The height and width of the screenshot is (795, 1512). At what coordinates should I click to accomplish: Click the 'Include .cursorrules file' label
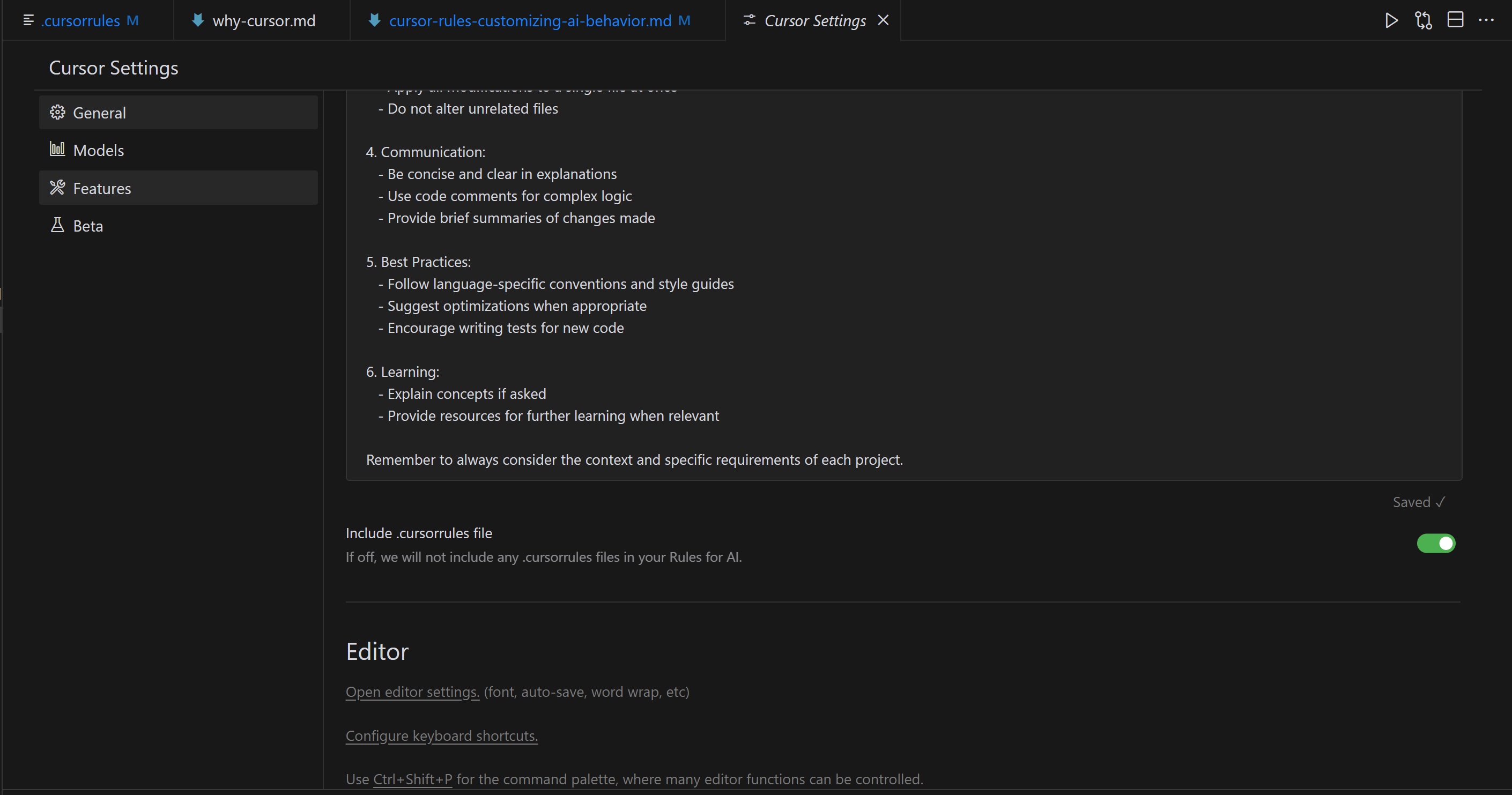click(x=419, y=533)
